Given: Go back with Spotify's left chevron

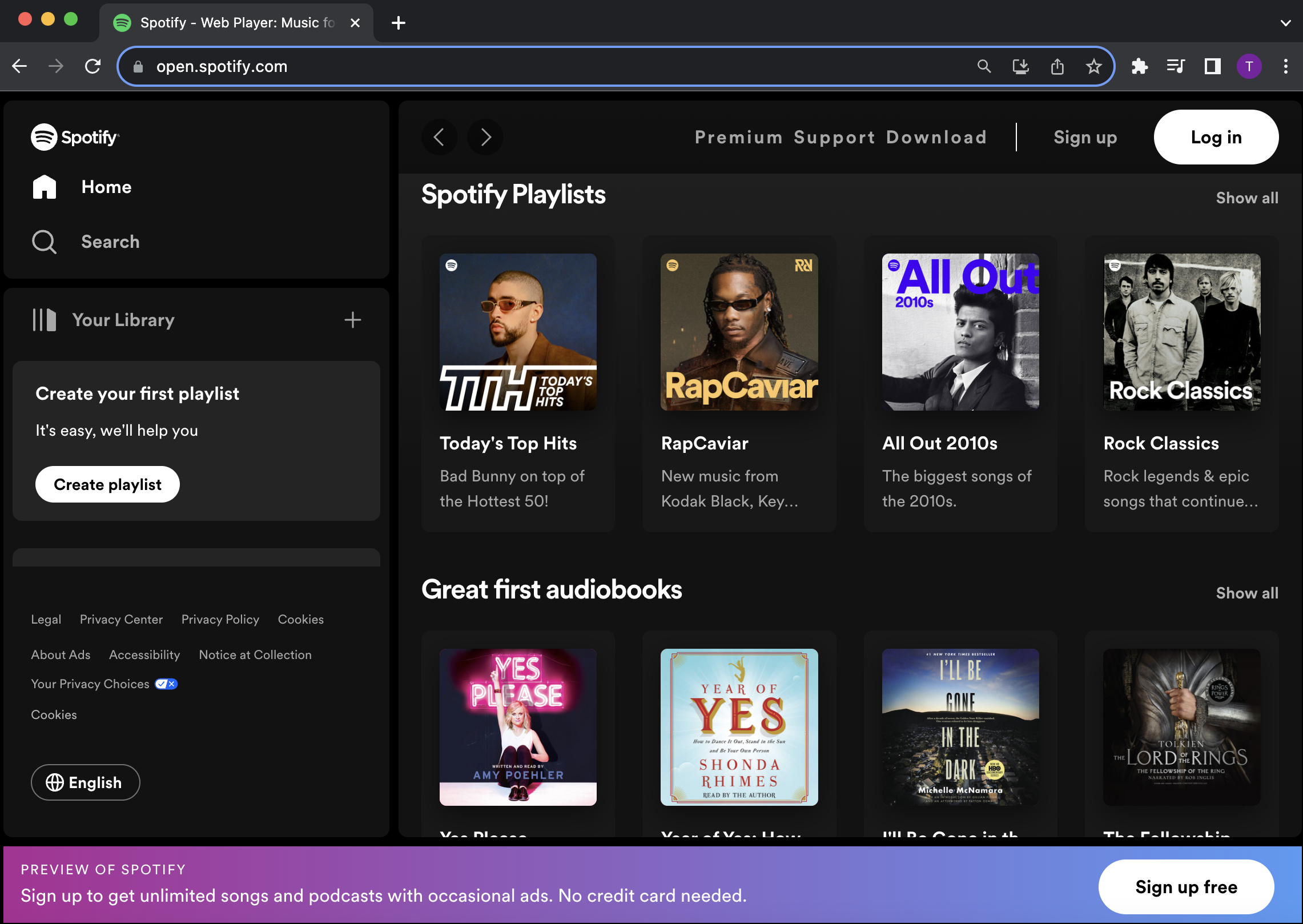Looking at the screenshot, I should (x=439, y=137).
